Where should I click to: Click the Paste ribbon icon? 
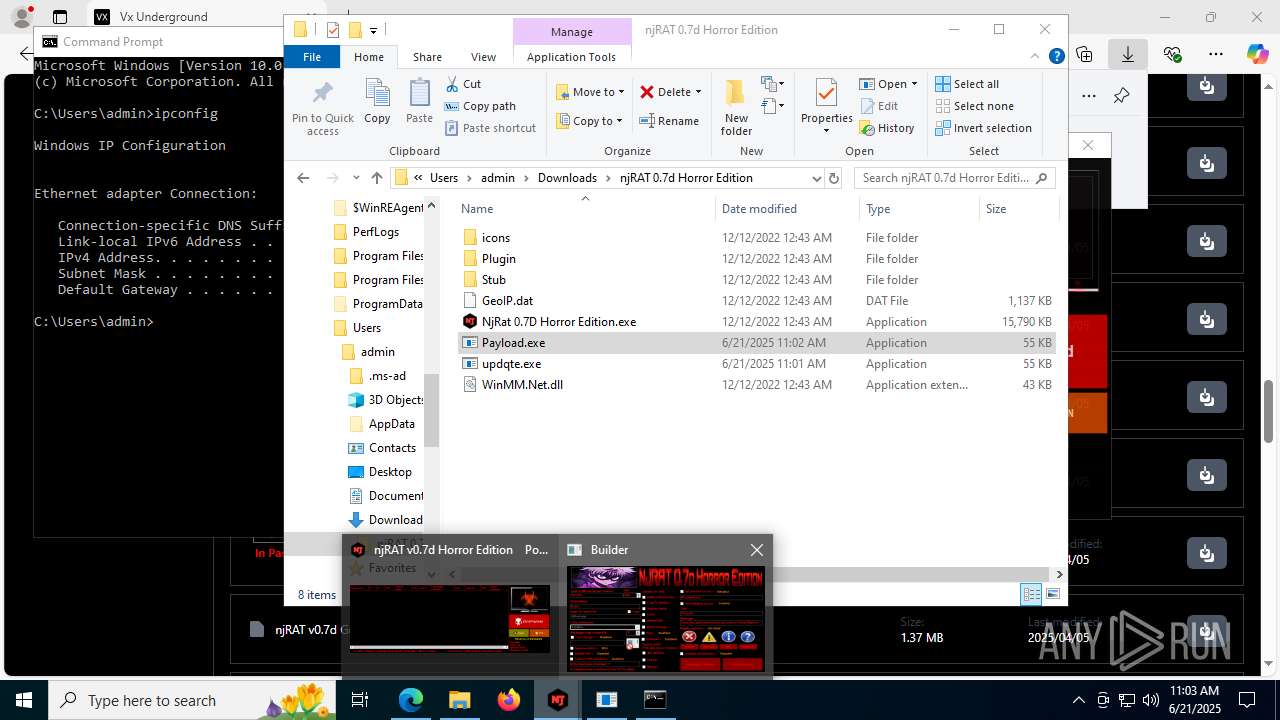pos(419,102)
